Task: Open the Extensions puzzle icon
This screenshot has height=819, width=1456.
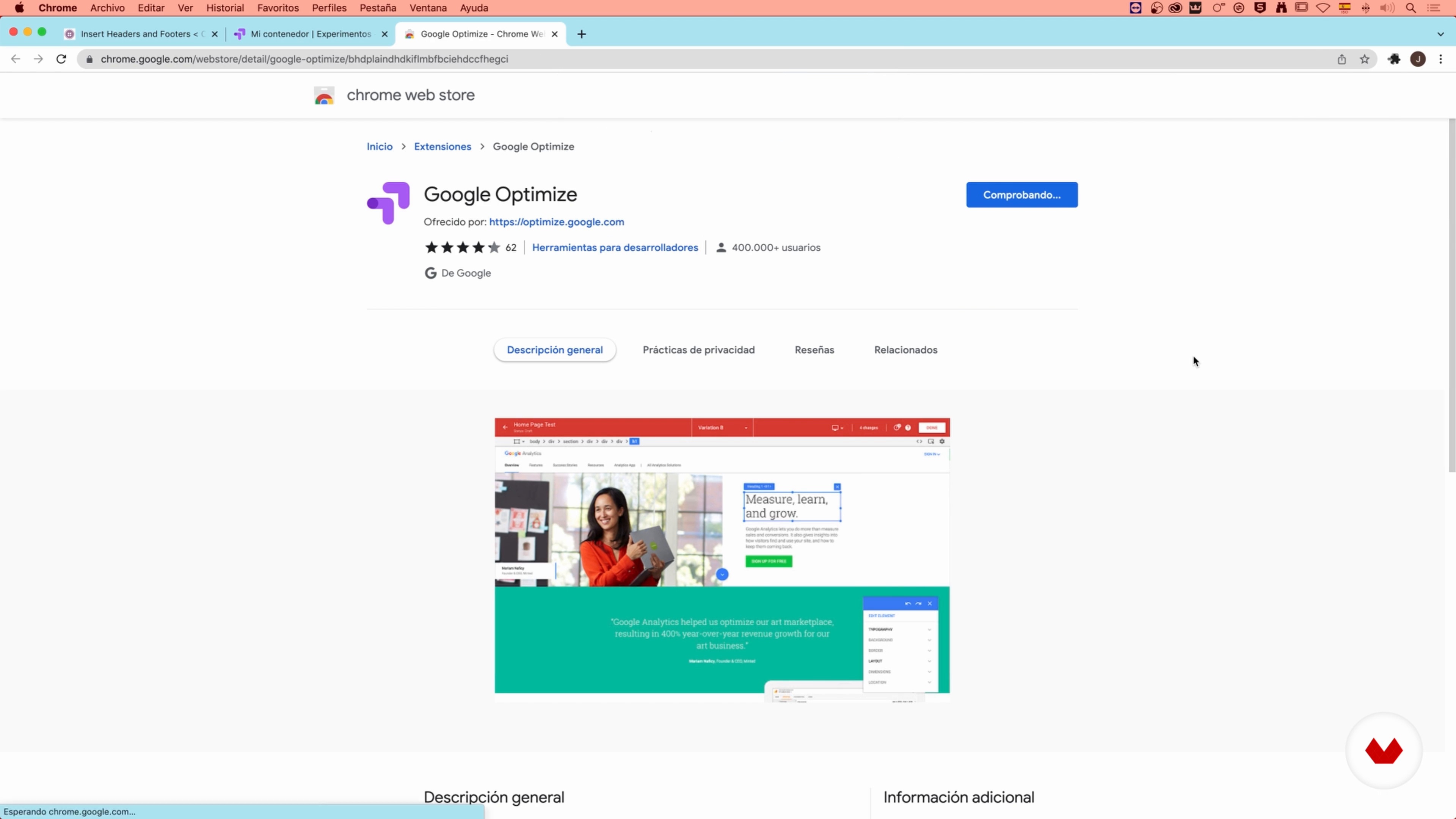Action: click(x=1395, y=60)
